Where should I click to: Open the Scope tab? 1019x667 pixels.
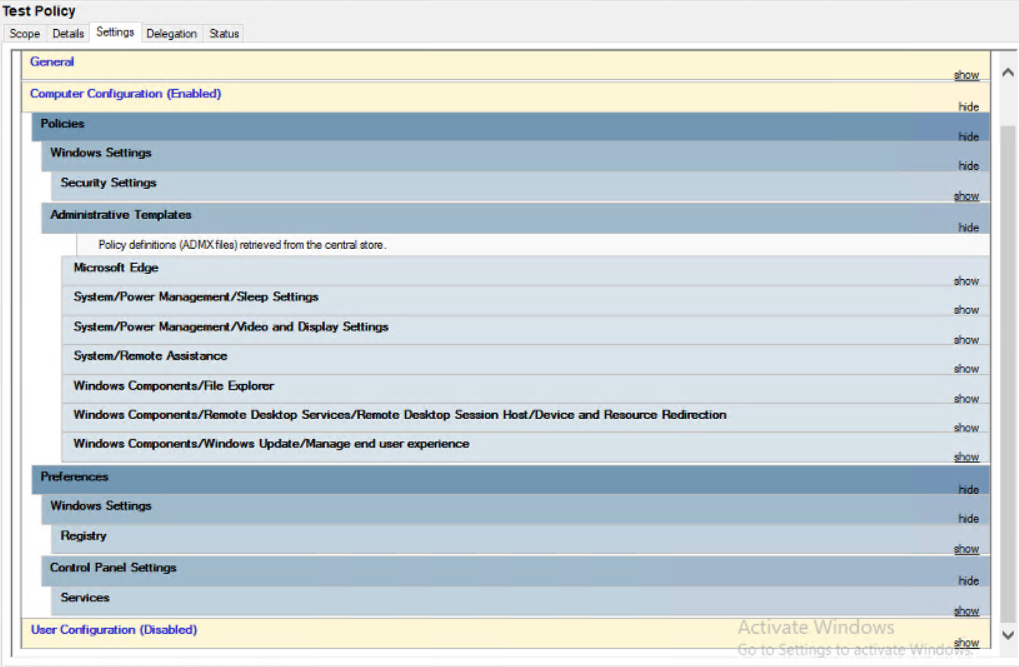(23, 33)
